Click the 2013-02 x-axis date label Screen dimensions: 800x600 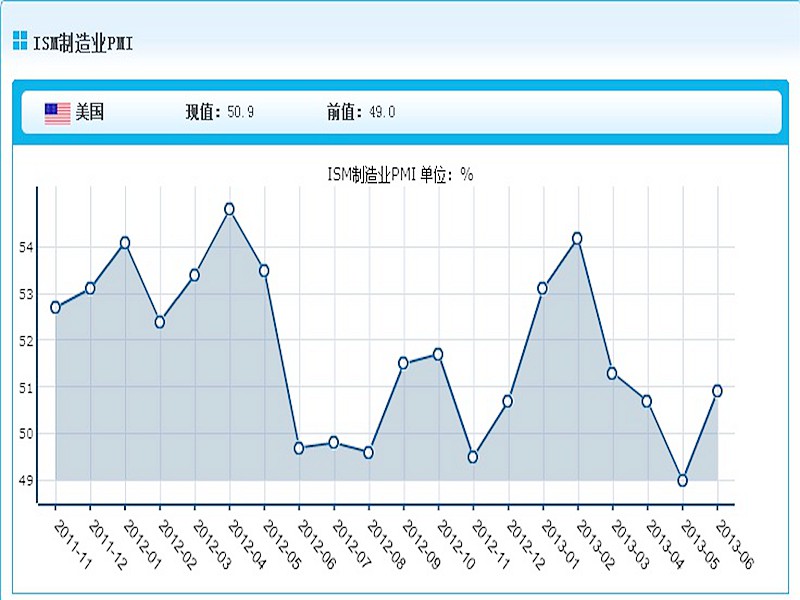[595, 544]
